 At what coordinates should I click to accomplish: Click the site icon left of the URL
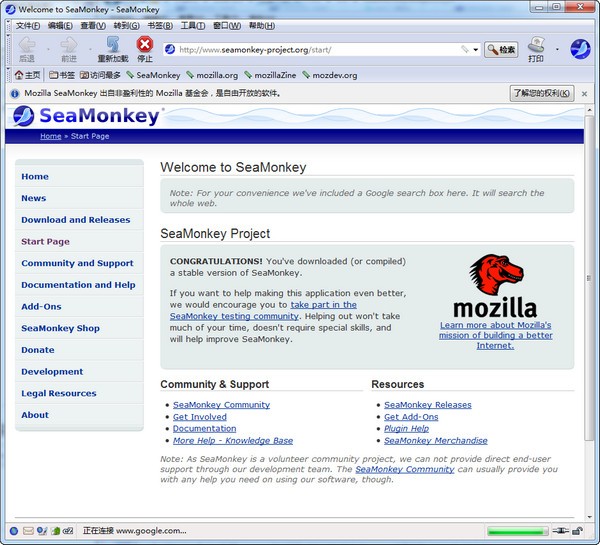pos(170,49)
